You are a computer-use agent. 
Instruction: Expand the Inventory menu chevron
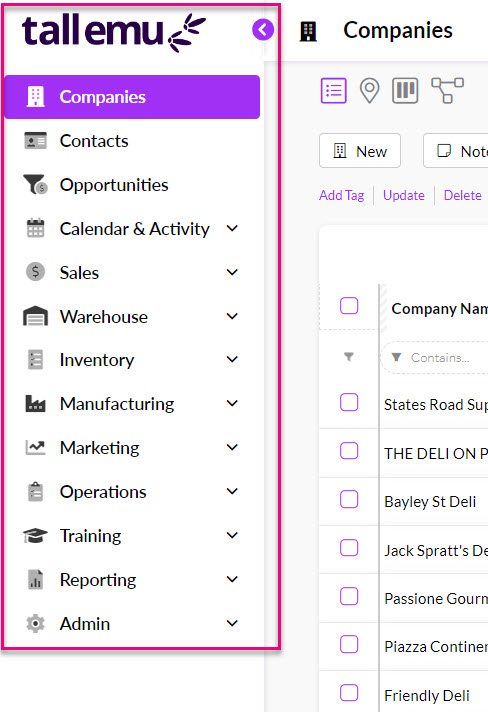(x=232, y=359)
